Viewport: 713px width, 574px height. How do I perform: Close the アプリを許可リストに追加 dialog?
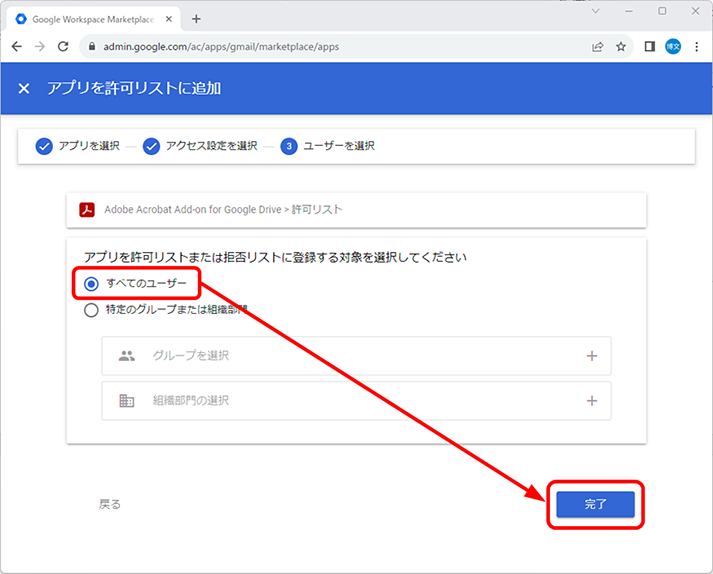pyautogui.click(x=24, y=88)
